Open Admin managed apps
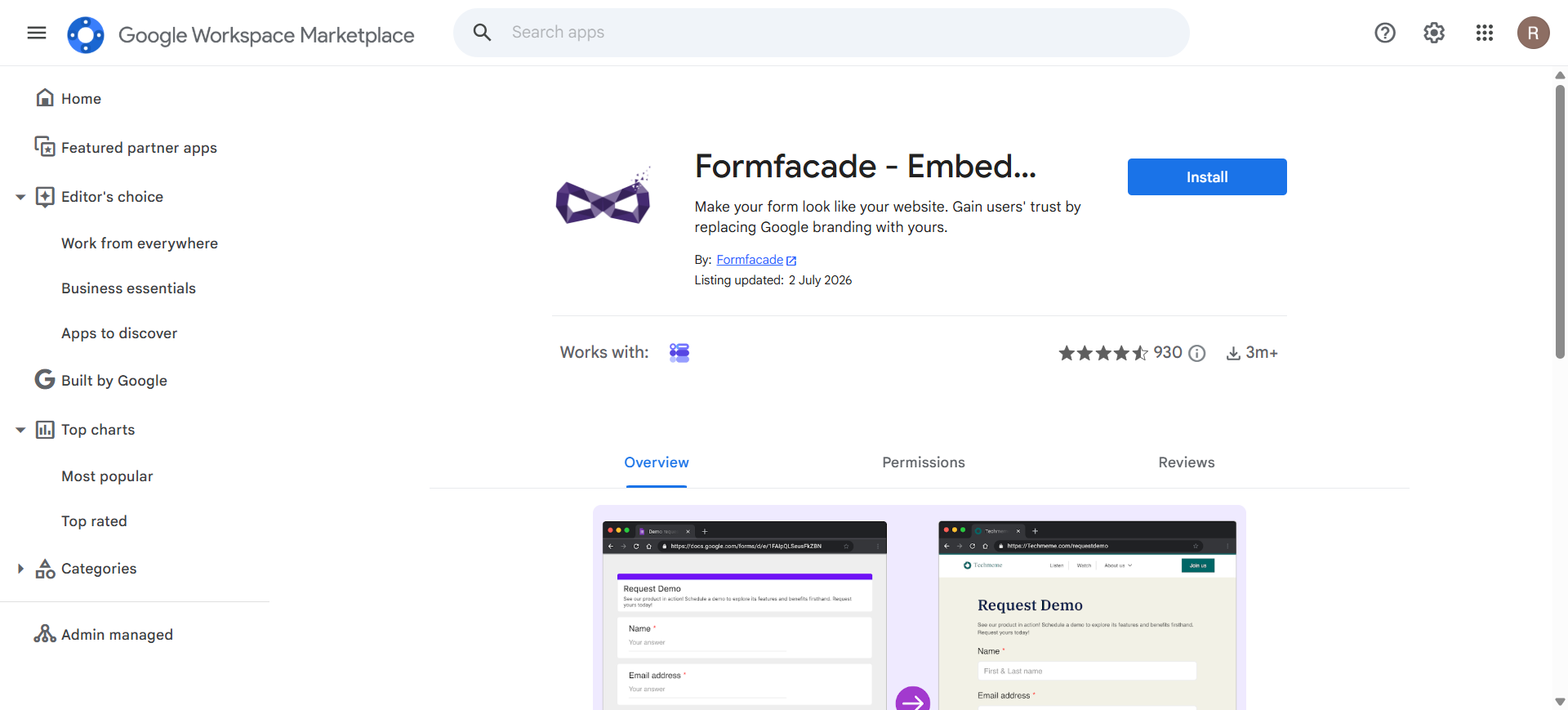The image size is (1568, 710). pyautogui.click(x=117, y=635)
